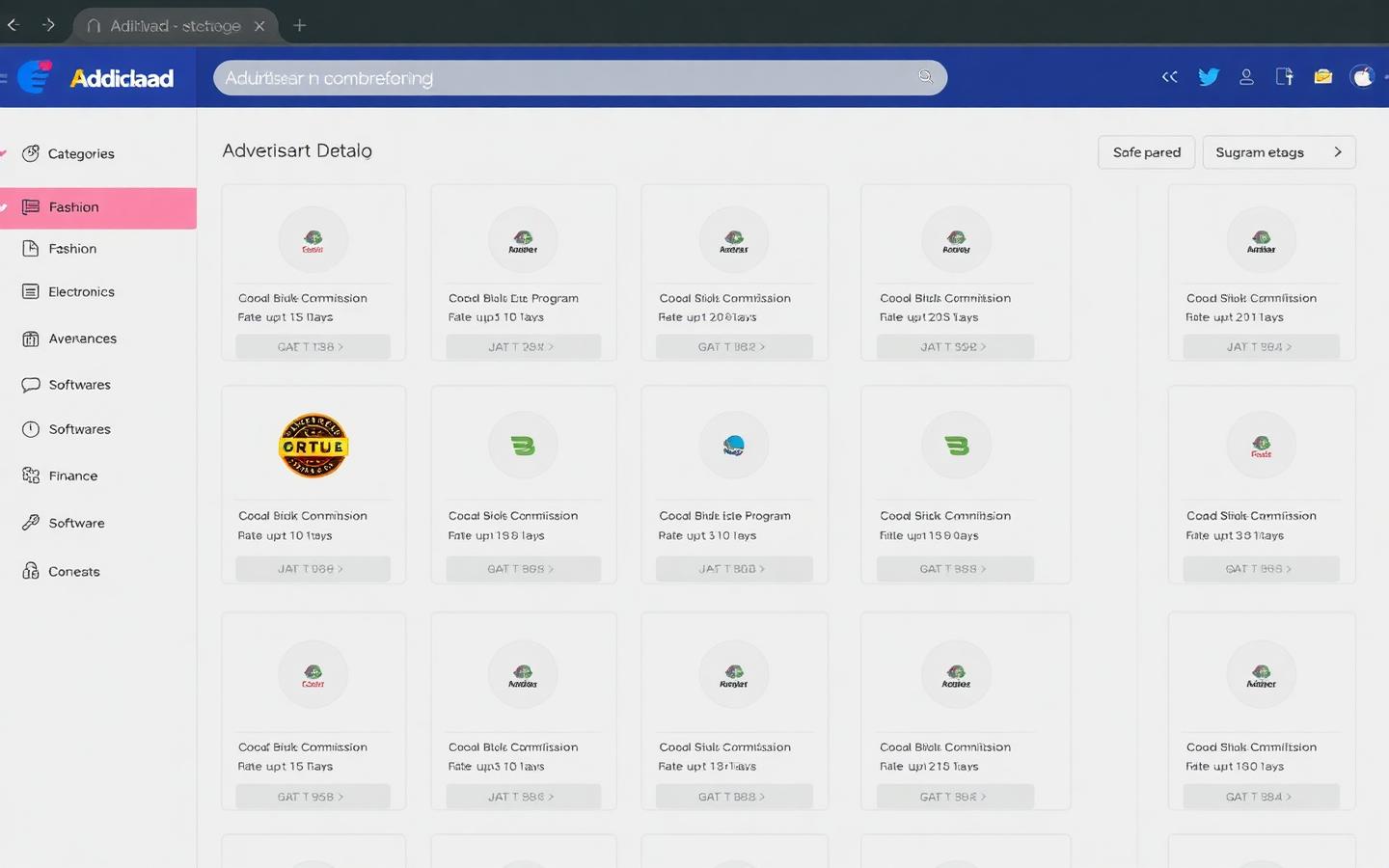This screenshot has width=1389, height=868.
Task: Click the 'Advertisart Detalo' heading
Action: coord(297,150)
